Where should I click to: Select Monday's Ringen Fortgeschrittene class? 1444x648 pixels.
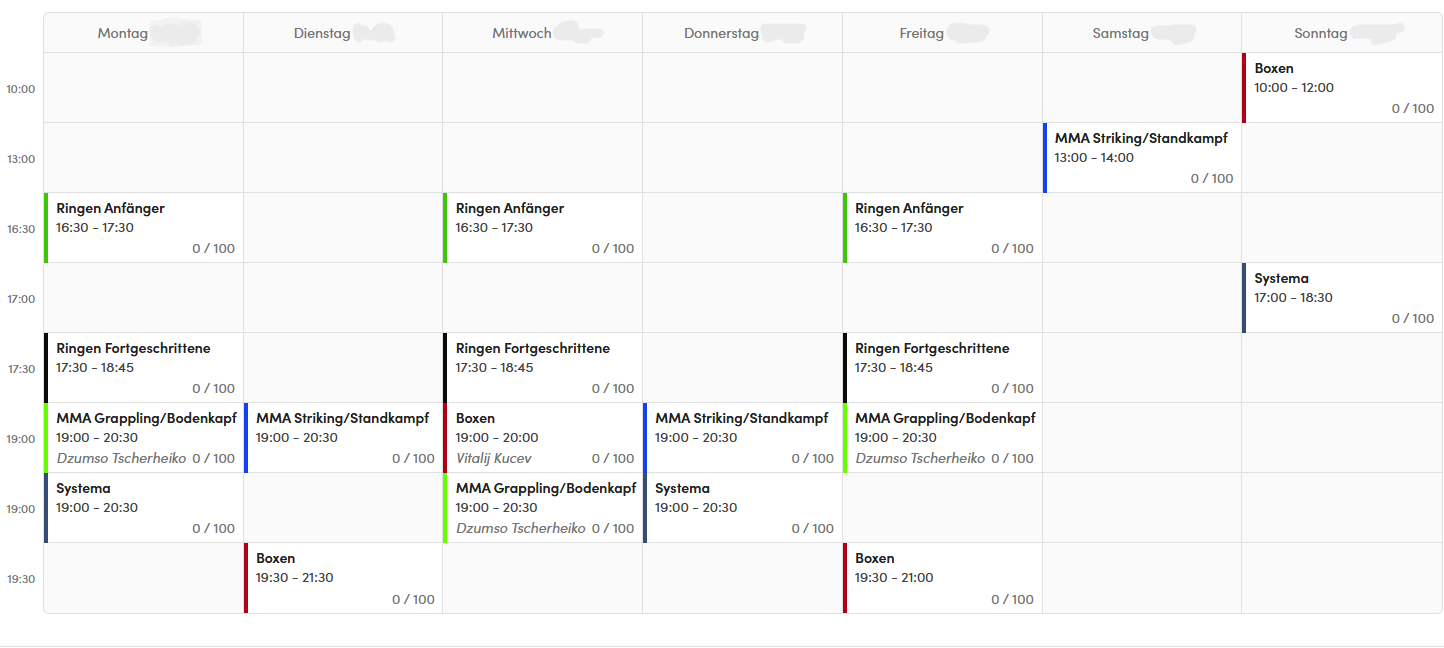tap(144, 368)
